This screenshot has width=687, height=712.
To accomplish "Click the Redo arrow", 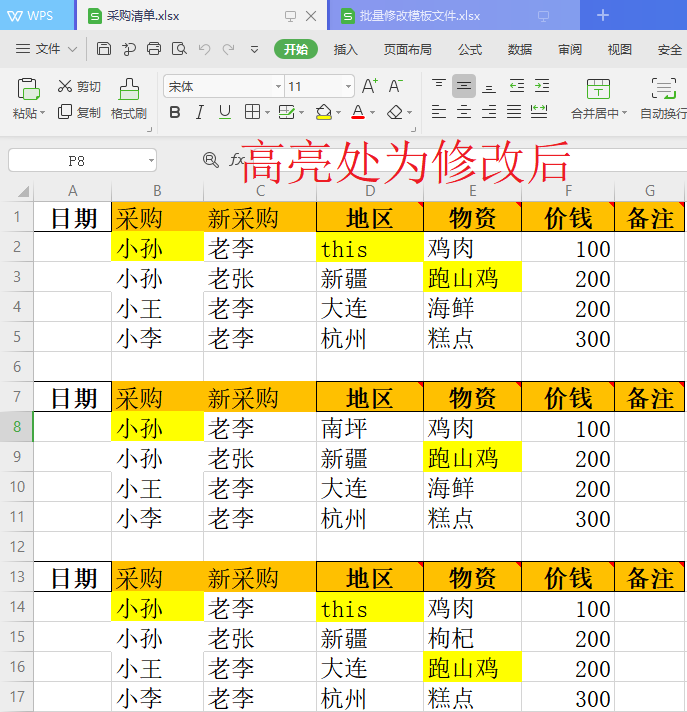I will [228, 49].
